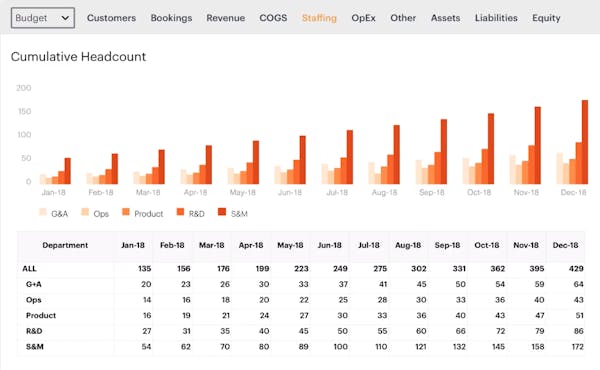Switch to the Equity tab

coord(546,18)
